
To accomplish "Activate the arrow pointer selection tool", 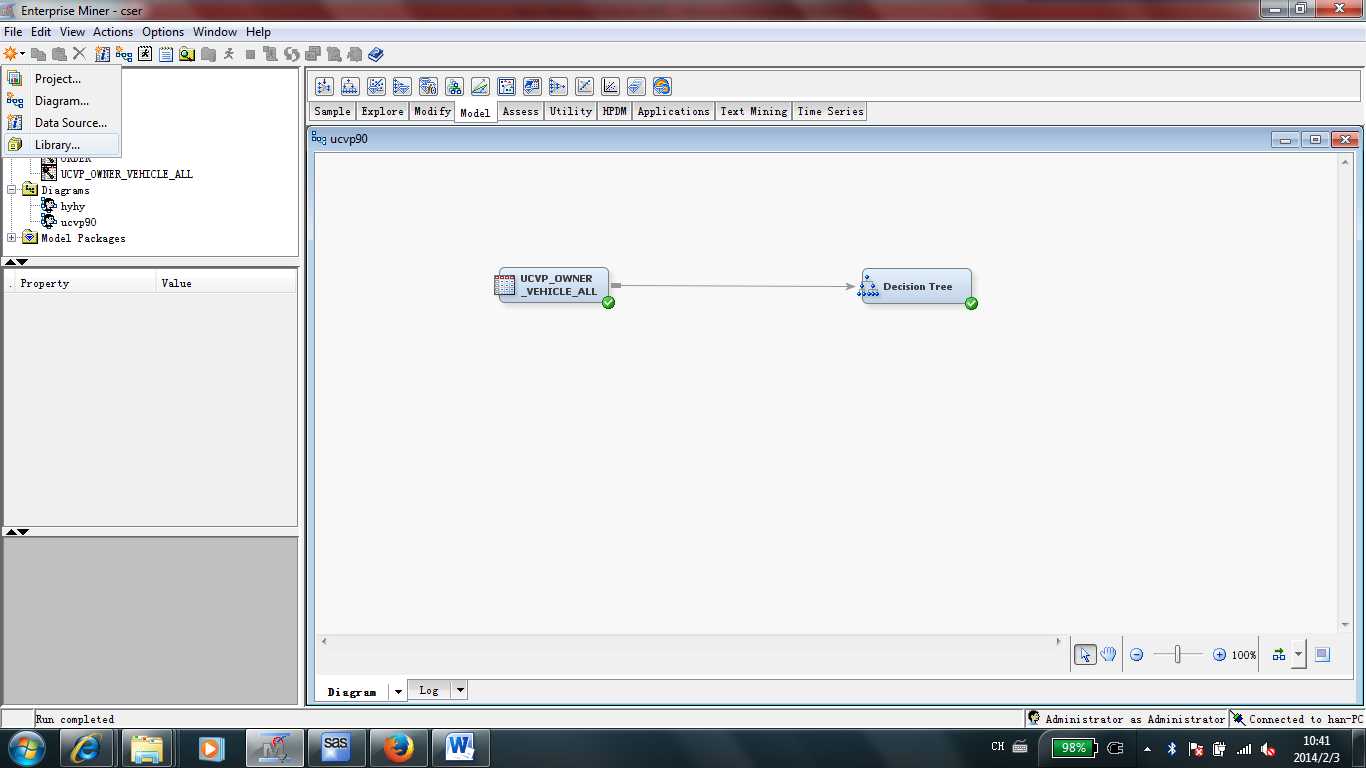I will [x=1085, y=655].
